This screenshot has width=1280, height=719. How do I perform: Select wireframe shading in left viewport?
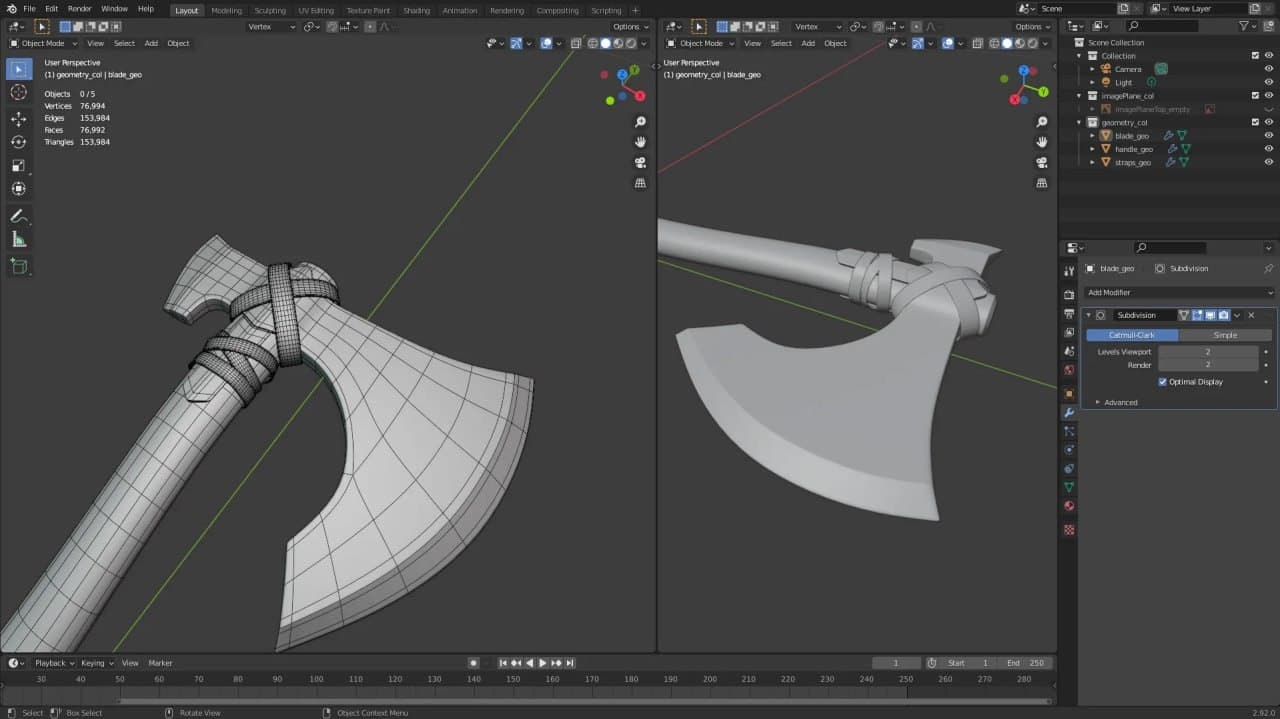592,43
